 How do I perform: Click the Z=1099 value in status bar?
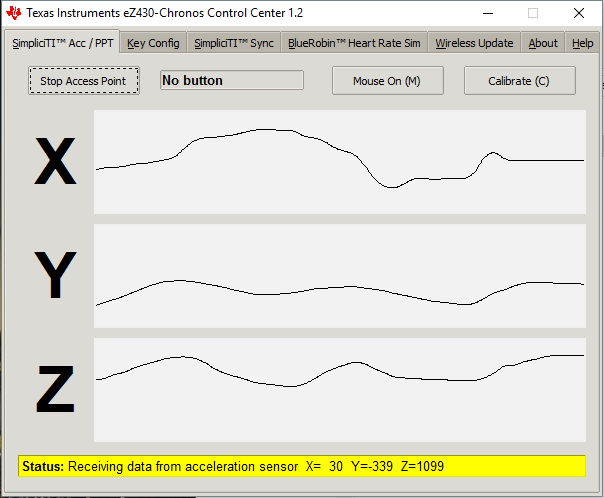coord(422,466)
